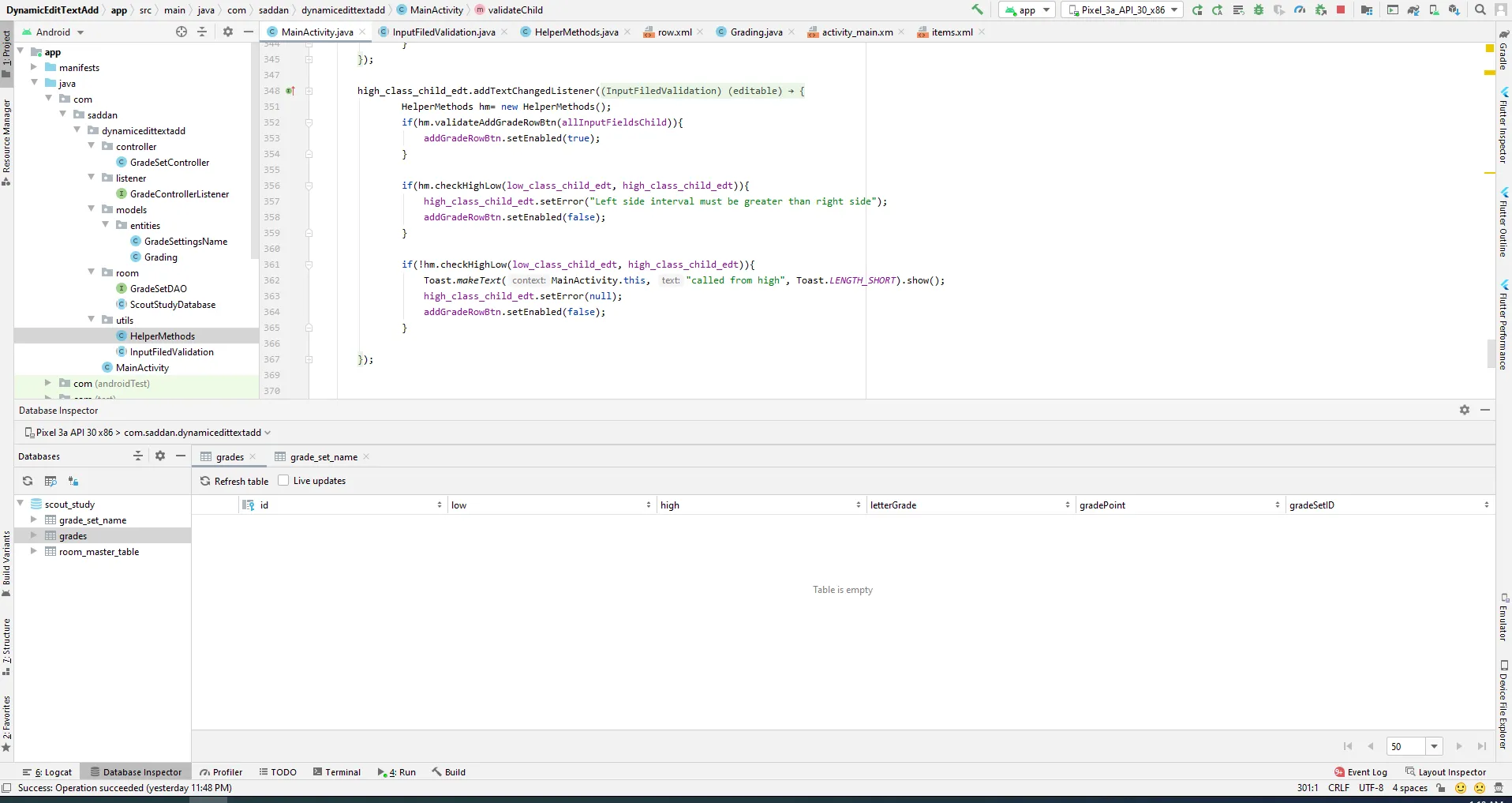Hide the Project panel with minus icon
Image resolution: width=1512 pixels, height=803 pixels.
[249, 32]
